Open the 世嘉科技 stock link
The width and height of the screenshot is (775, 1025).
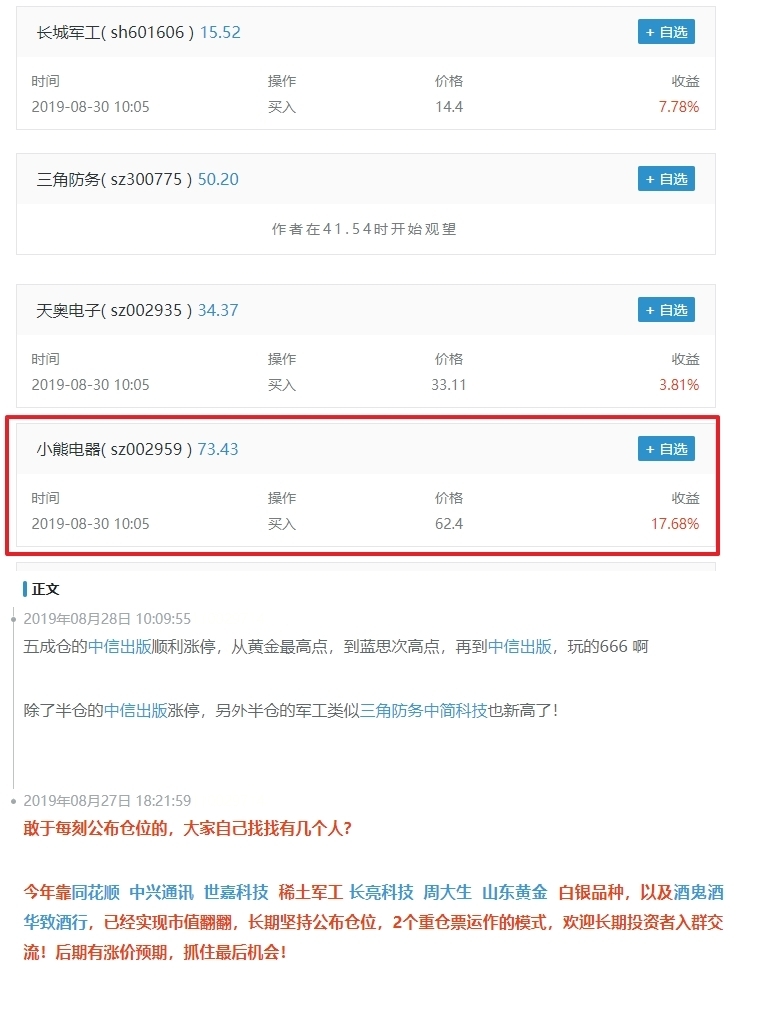click(x=236, y=892)
